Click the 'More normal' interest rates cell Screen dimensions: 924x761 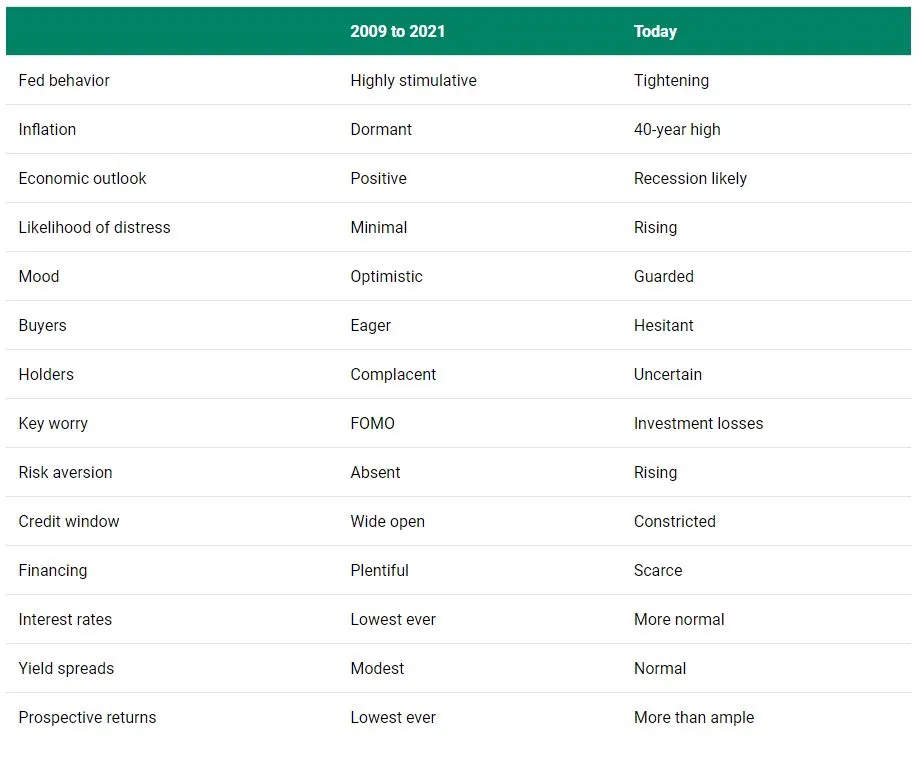(679, 619)
